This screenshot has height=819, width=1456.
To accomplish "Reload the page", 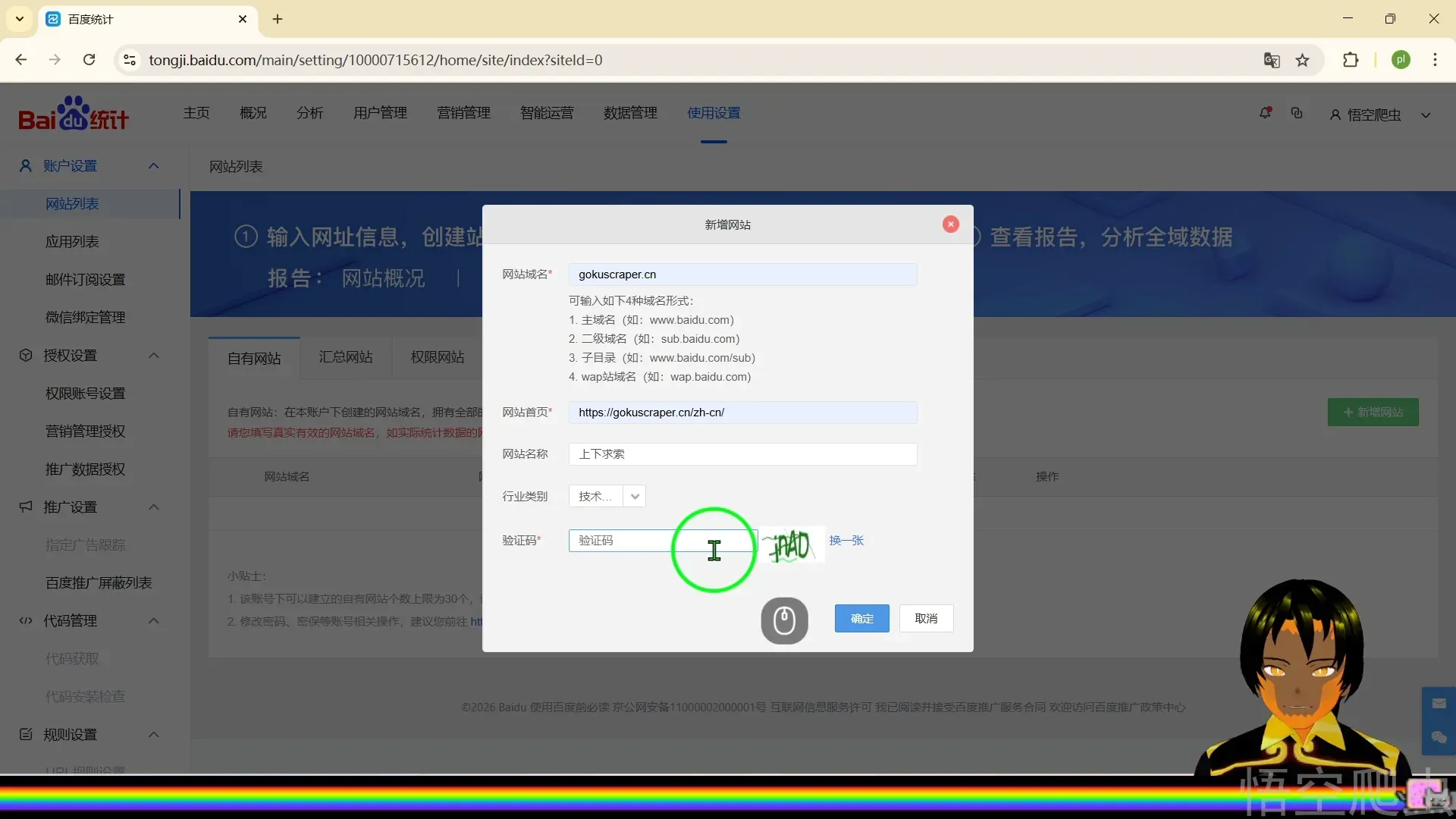I will (89, 60).
